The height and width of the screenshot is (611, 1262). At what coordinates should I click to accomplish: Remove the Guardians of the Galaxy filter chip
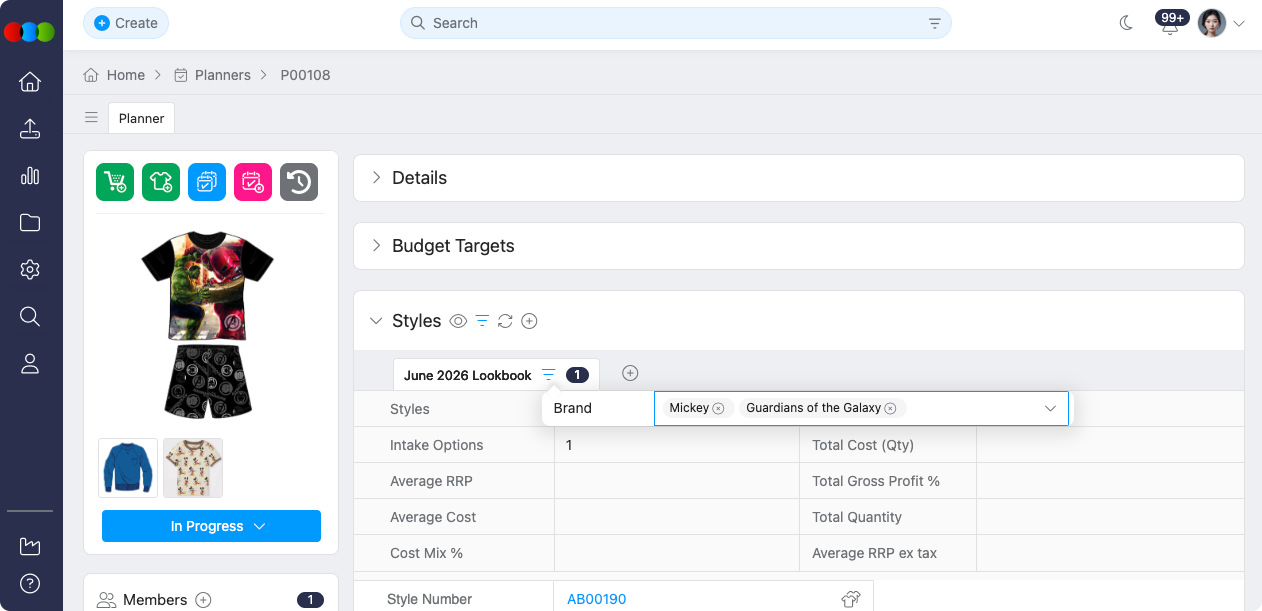click(x=890, y=408)
